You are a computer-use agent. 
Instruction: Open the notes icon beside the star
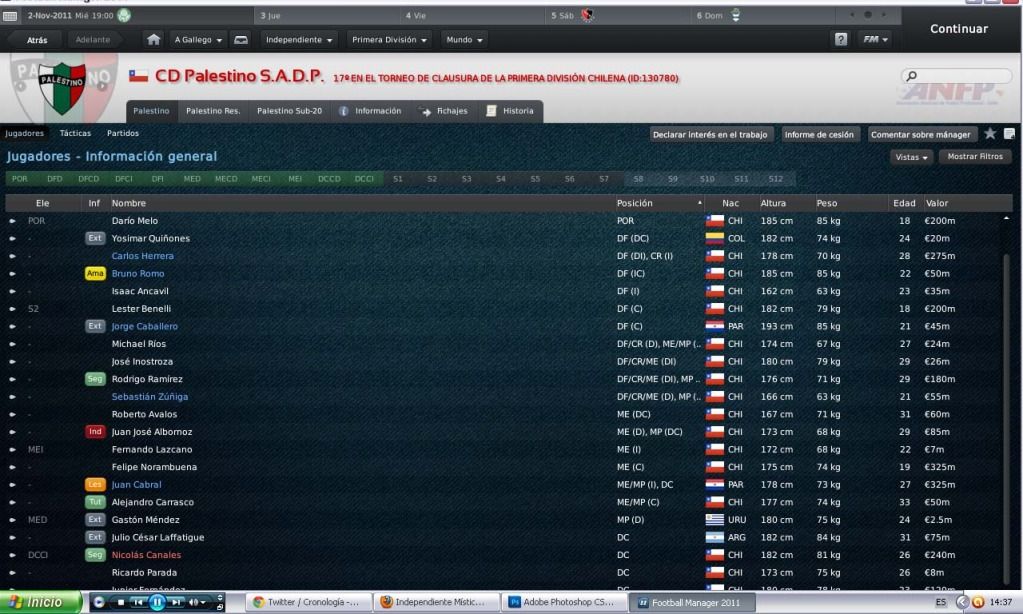pyautogui.click(x=1009, y=134)
